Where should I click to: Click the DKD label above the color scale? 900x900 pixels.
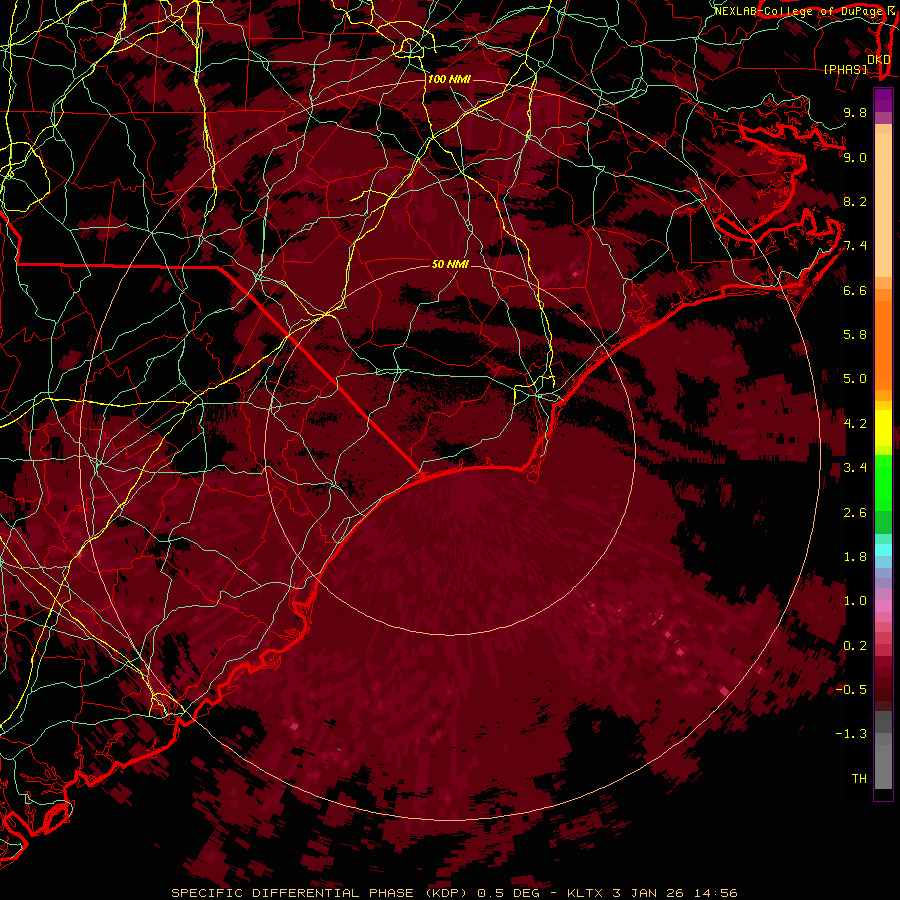point(879,59)
